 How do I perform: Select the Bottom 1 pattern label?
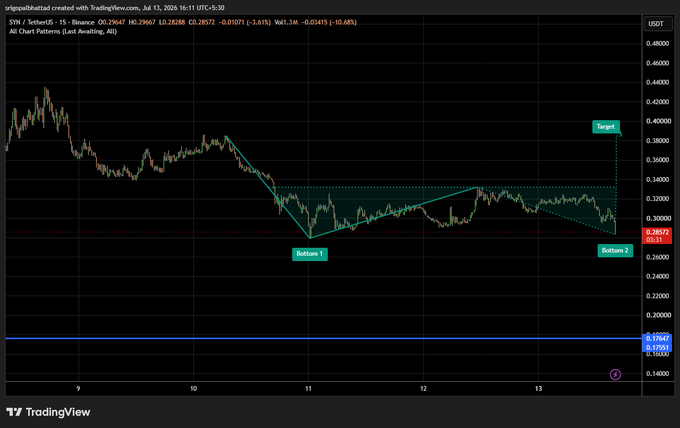310,254
